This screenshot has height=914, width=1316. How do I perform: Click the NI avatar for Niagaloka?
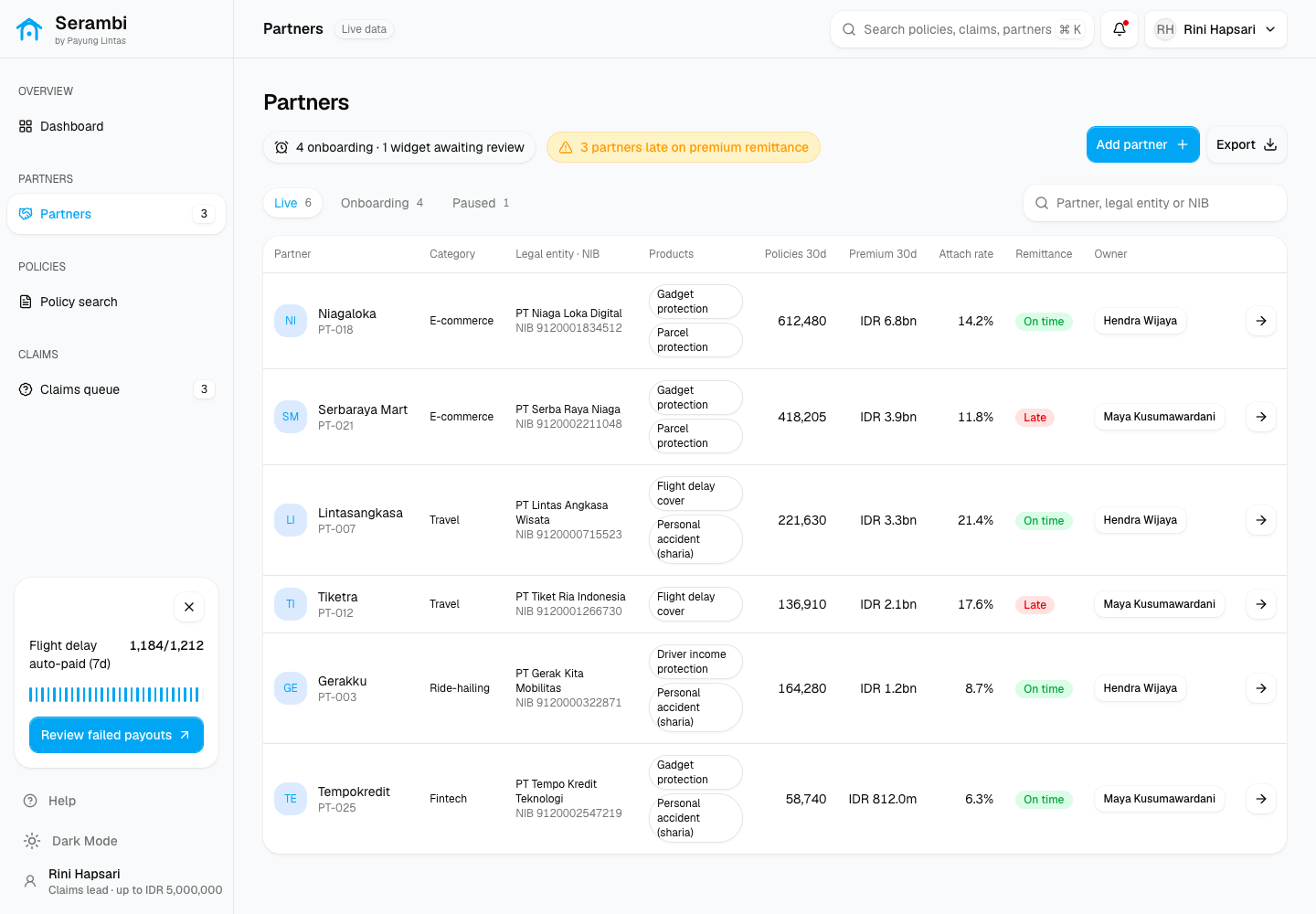pos(291,321)
